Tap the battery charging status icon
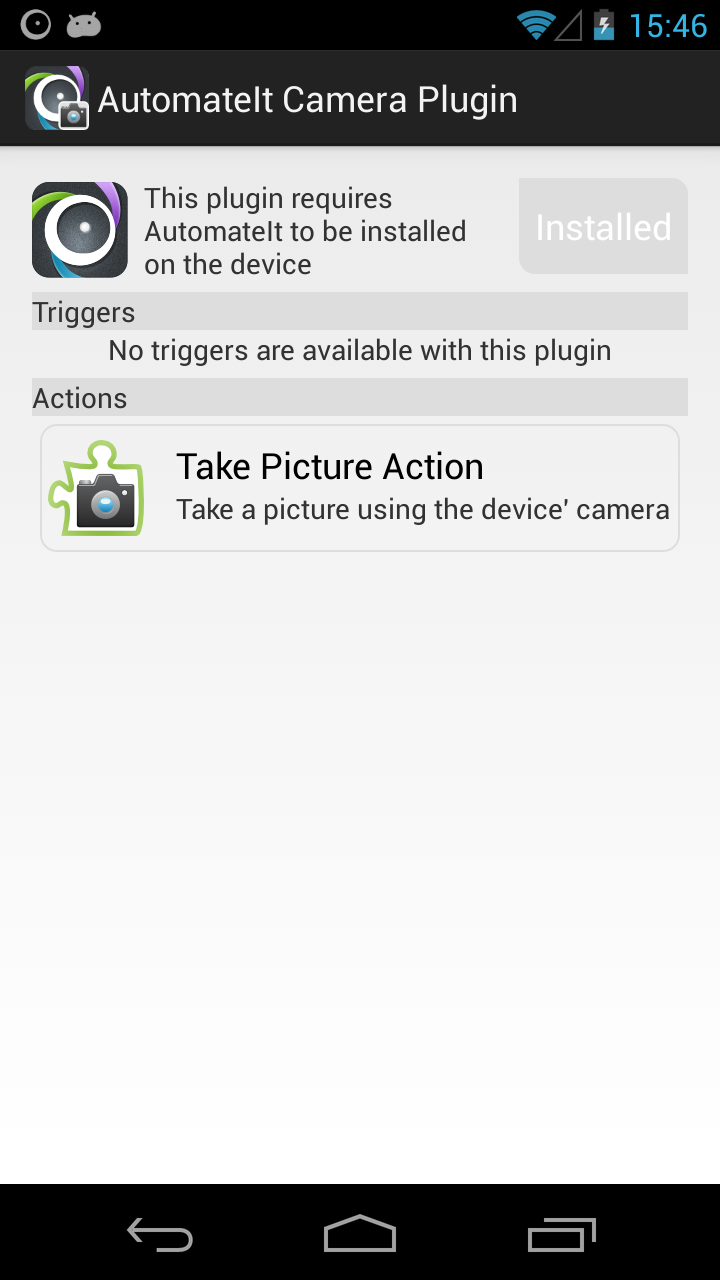 (604, 25)
